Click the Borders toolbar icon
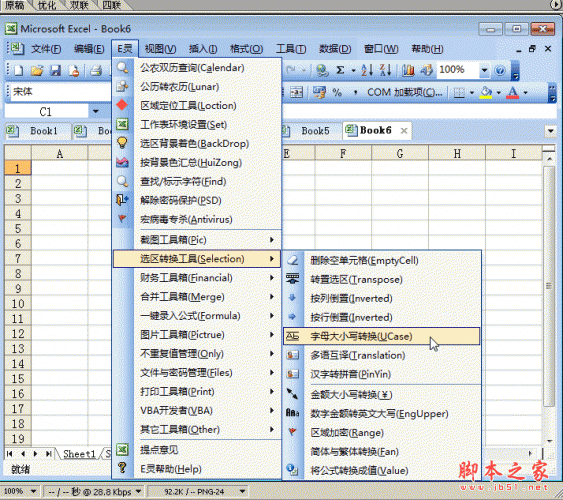 pyautogui.click(x=459, y=93)
